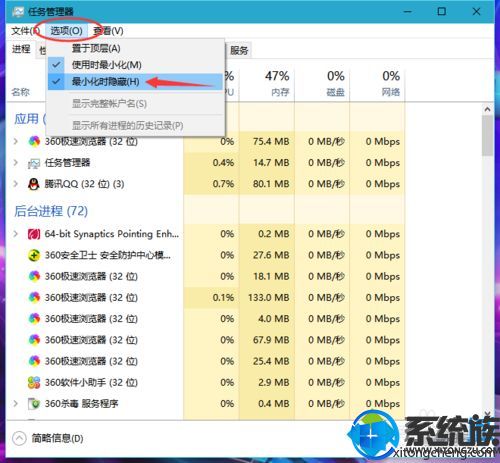Select the 360杀毒 服务程序 shield icon
The image size is (500, 463).
click(34, 404)
